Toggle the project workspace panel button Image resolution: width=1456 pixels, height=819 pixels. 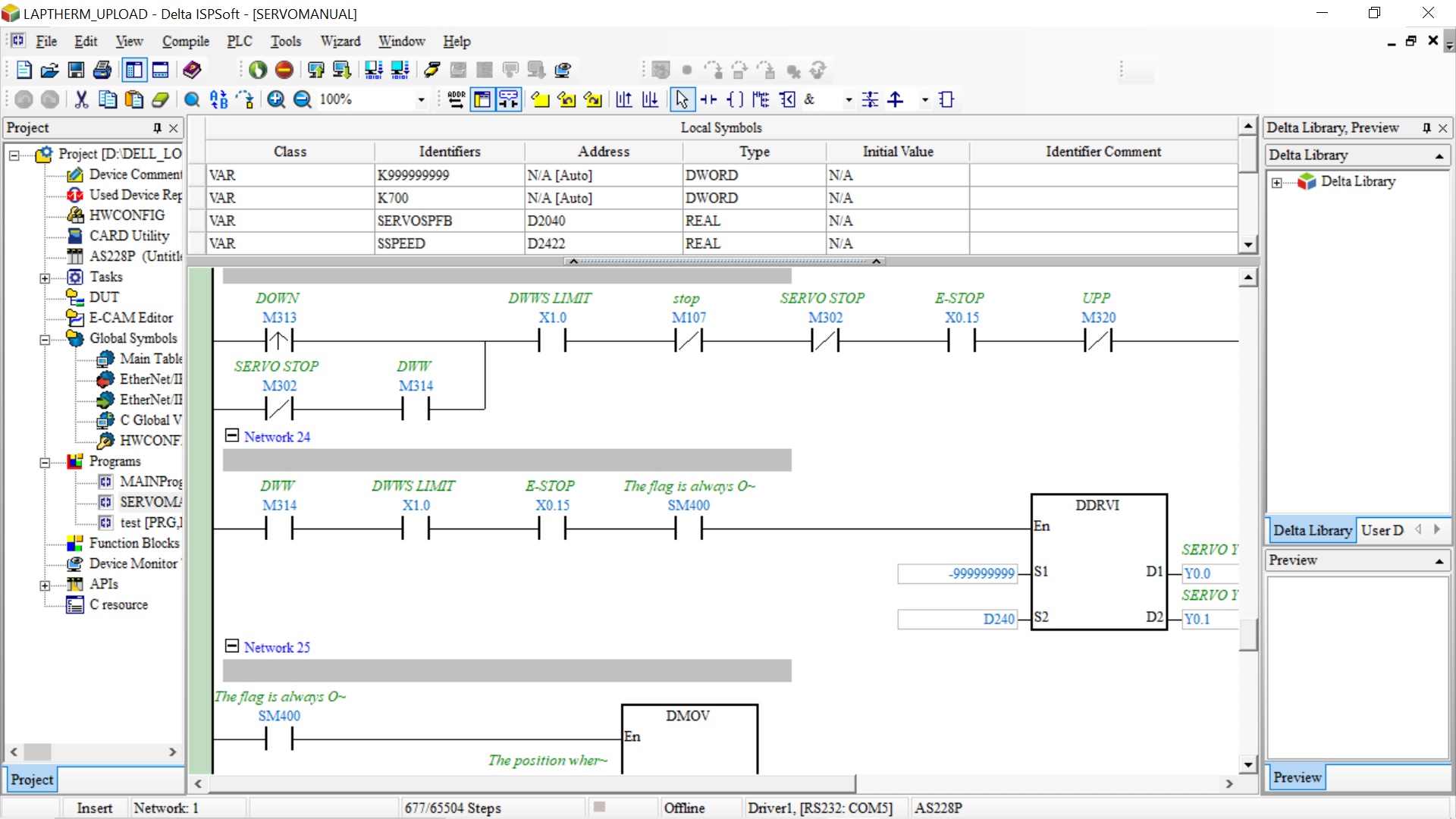[x=134, y=71]
